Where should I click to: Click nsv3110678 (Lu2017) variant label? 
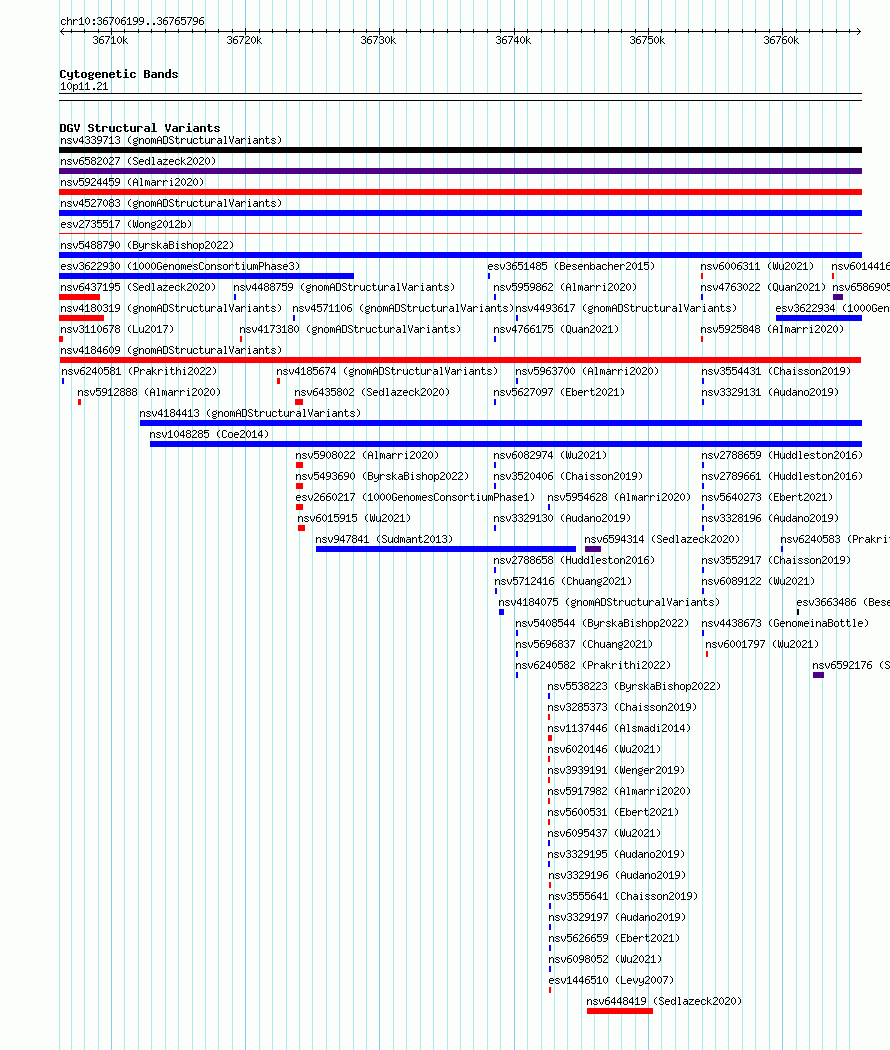click(117, 329)
